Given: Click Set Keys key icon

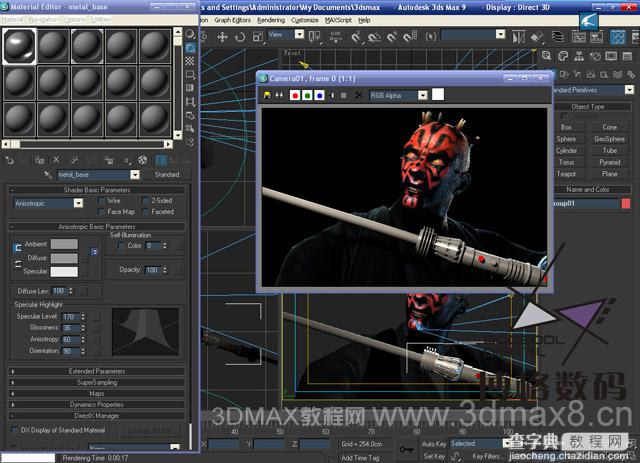Looking at the screenshot, I should (x=406, y=450).
